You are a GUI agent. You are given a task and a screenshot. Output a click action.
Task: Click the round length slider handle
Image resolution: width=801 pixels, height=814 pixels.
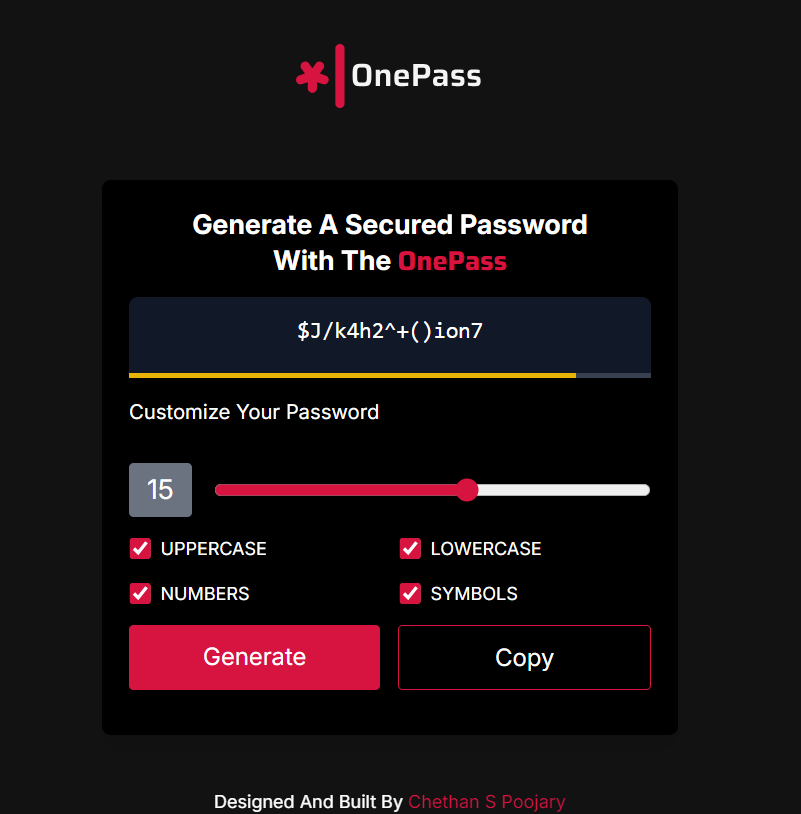(467, 490)
